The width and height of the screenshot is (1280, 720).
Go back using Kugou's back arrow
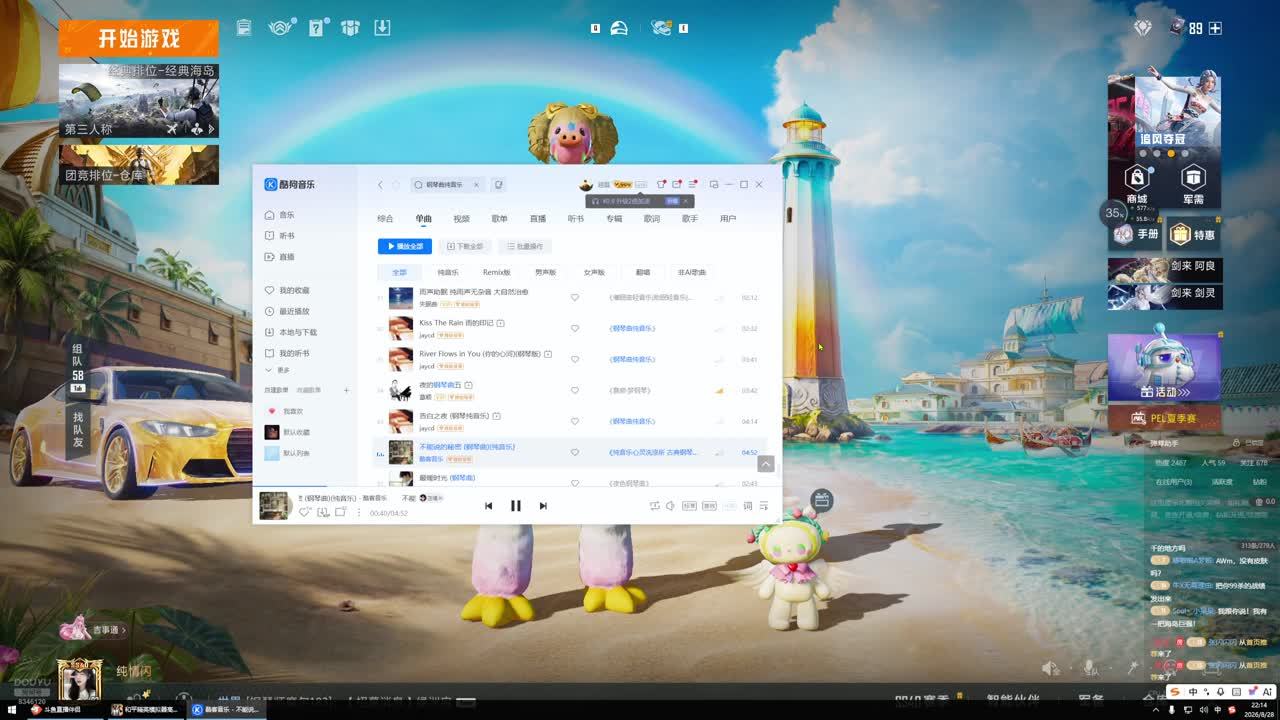tap(380, 185)
